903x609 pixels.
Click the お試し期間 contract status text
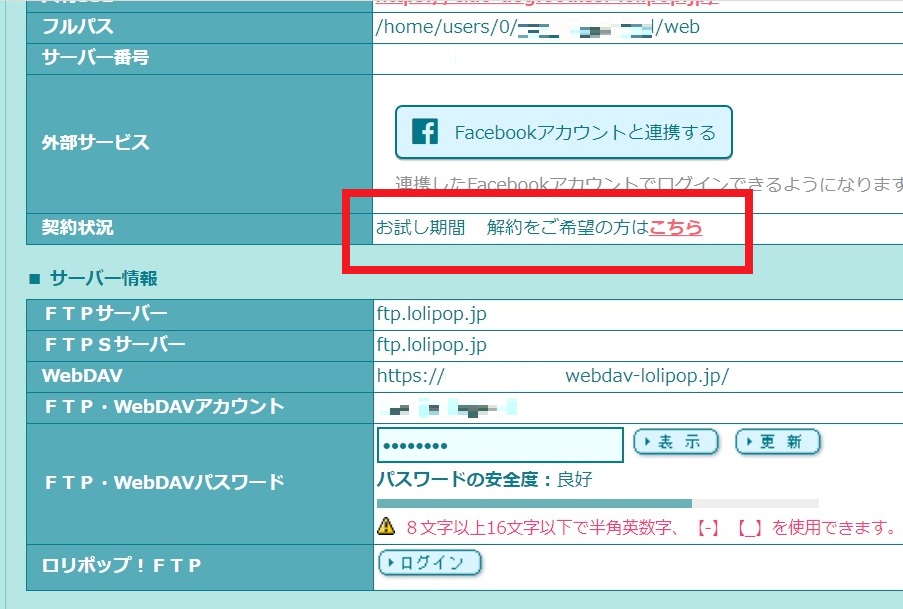pyautogui.click(x=420, y=228)
